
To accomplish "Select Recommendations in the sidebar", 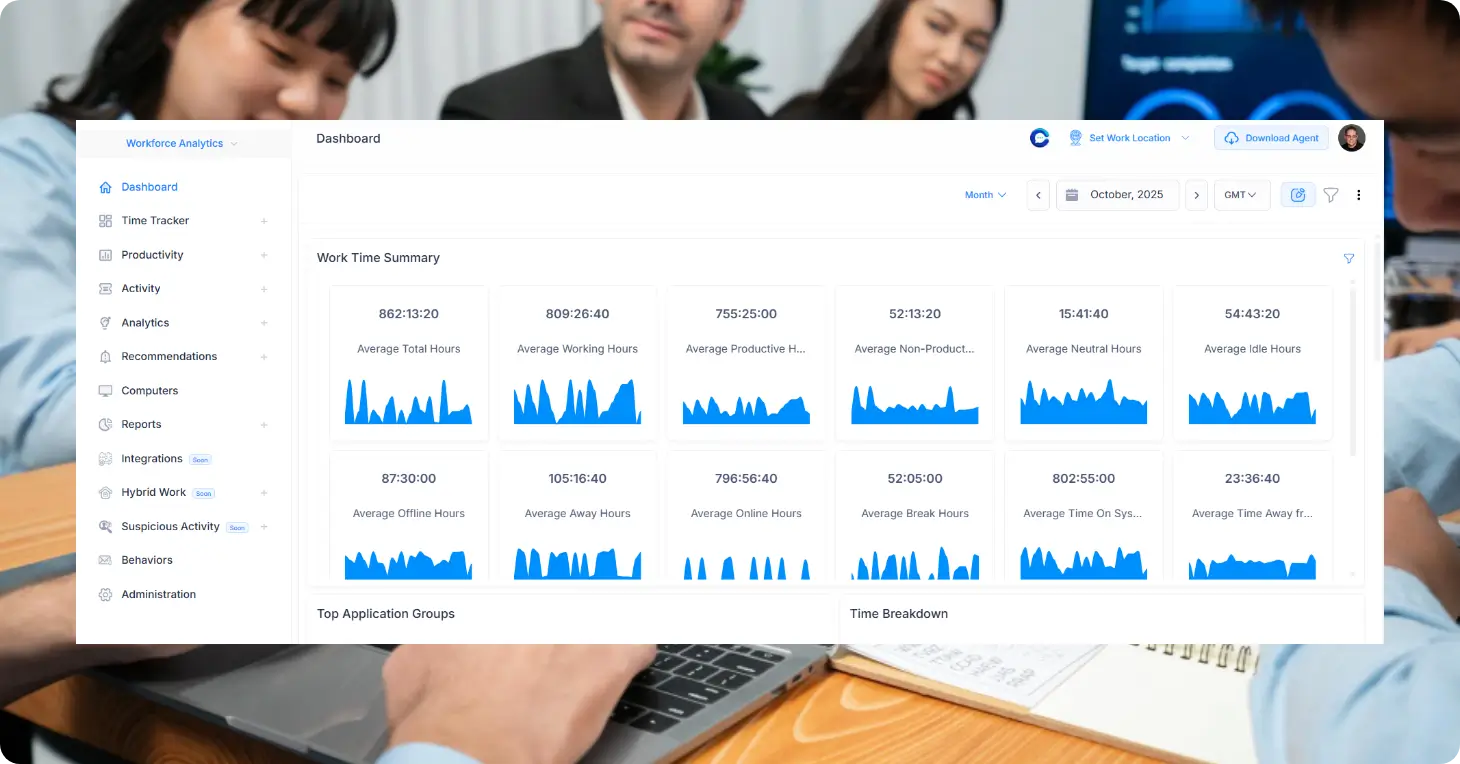I will (169, 357).
